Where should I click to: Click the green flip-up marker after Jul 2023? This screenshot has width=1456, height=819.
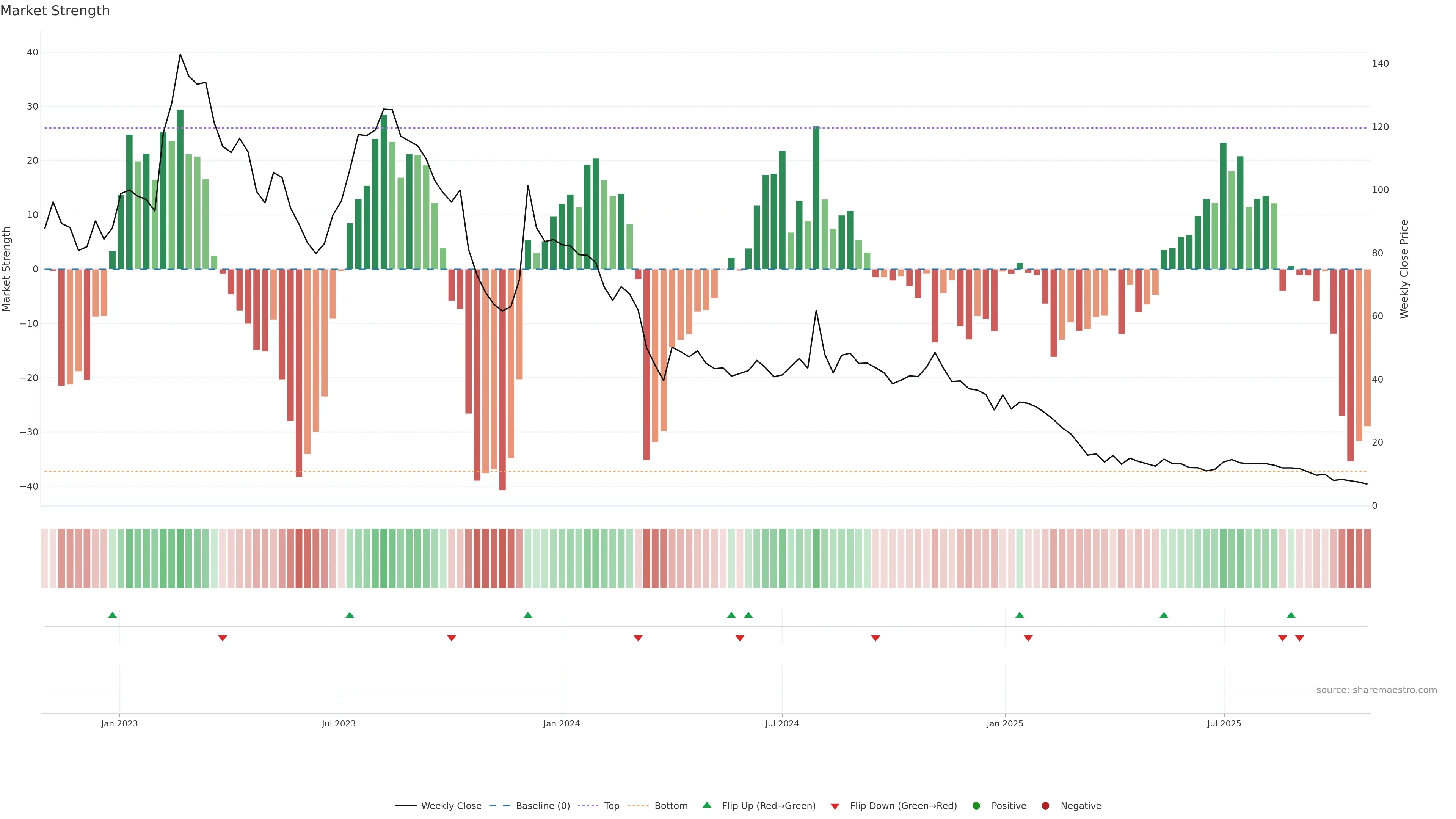(x=350, y=615)
